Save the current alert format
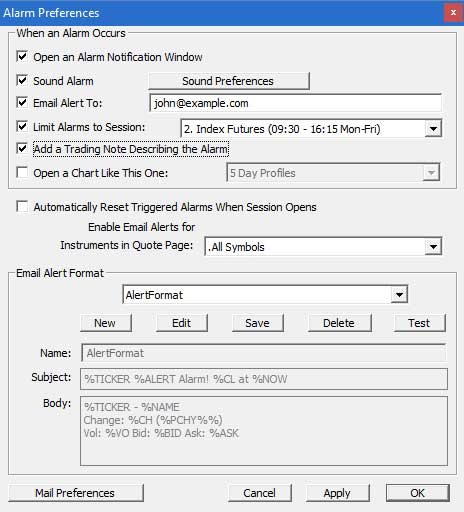Image resolution: width=464 pixels, height=512 pixels. coord(258,323)
